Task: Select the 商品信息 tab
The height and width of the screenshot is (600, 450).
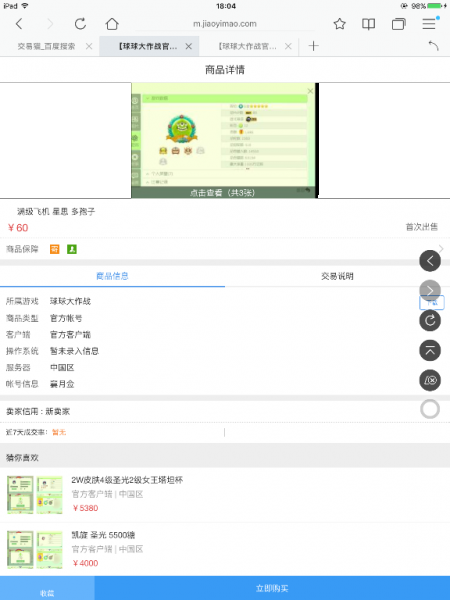Action: click(x=112, y=276)
